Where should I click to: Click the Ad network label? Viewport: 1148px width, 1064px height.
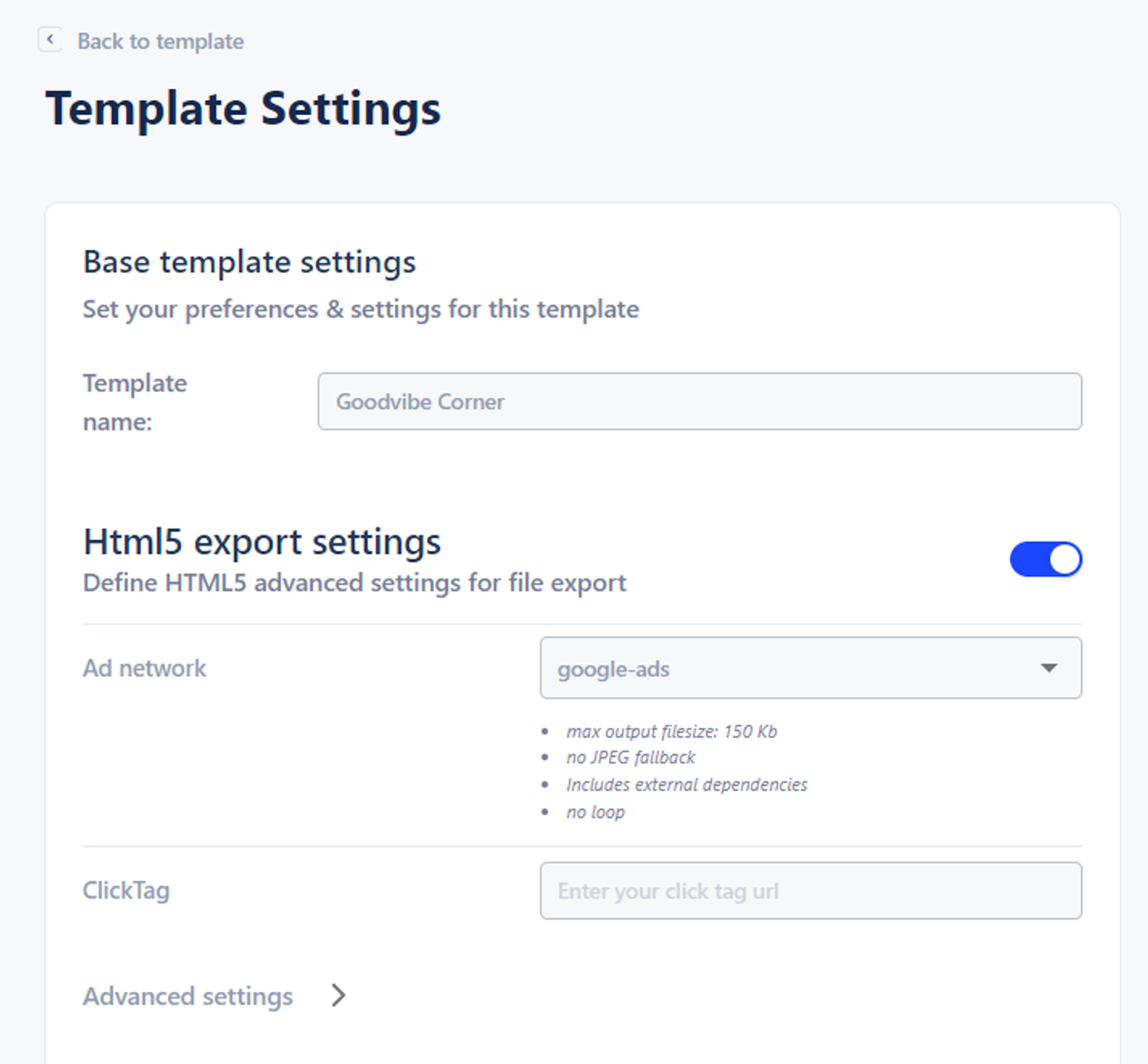point(145,669)
